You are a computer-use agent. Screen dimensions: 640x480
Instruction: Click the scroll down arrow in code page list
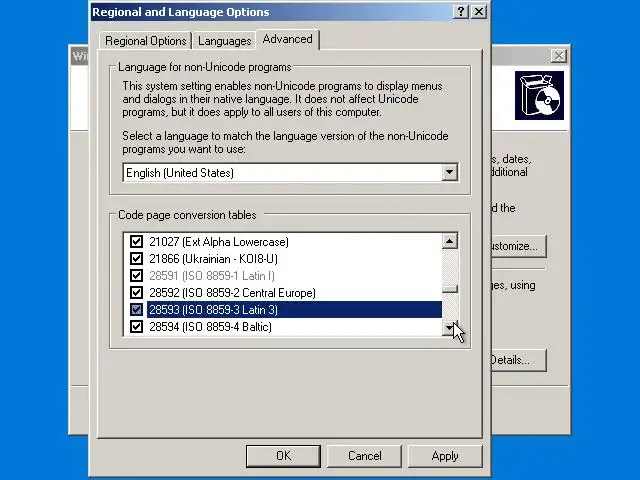[x=449, y=327]
